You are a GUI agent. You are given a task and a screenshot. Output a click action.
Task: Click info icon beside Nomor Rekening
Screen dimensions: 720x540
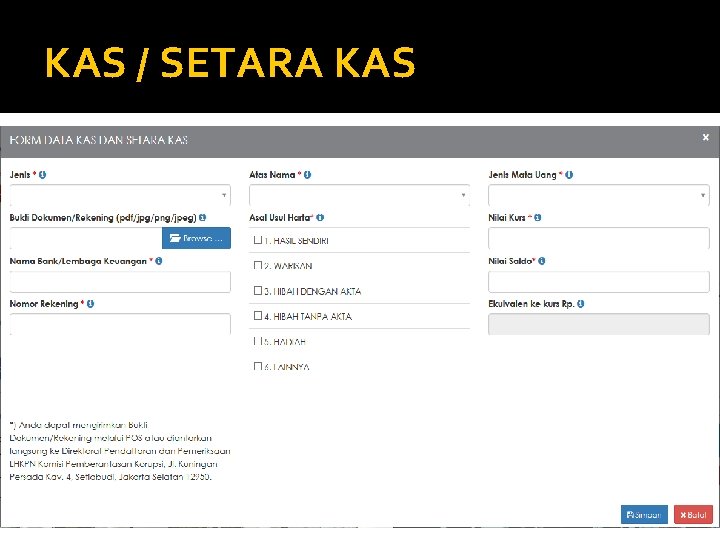coord(90,304)
